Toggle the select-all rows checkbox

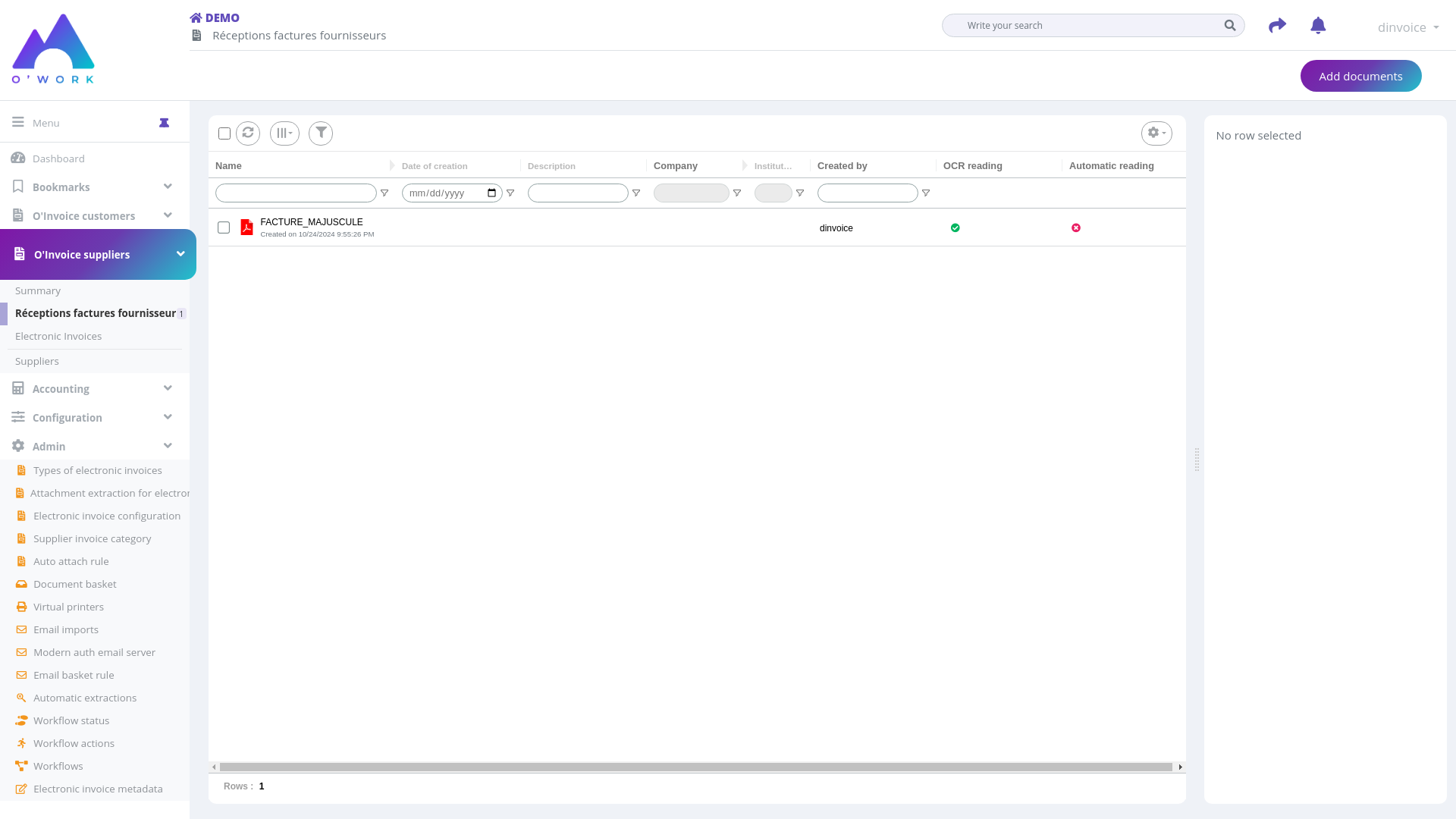[x=224, y=133]
